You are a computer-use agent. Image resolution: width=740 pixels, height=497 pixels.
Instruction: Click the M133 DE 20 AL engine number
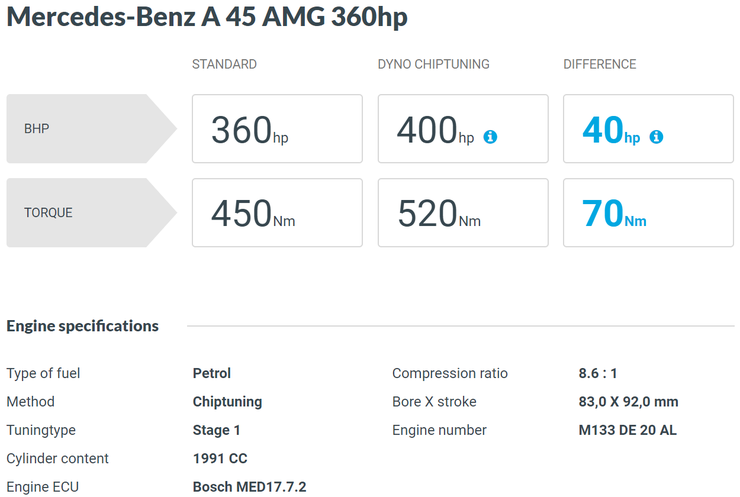coord(627,430)
